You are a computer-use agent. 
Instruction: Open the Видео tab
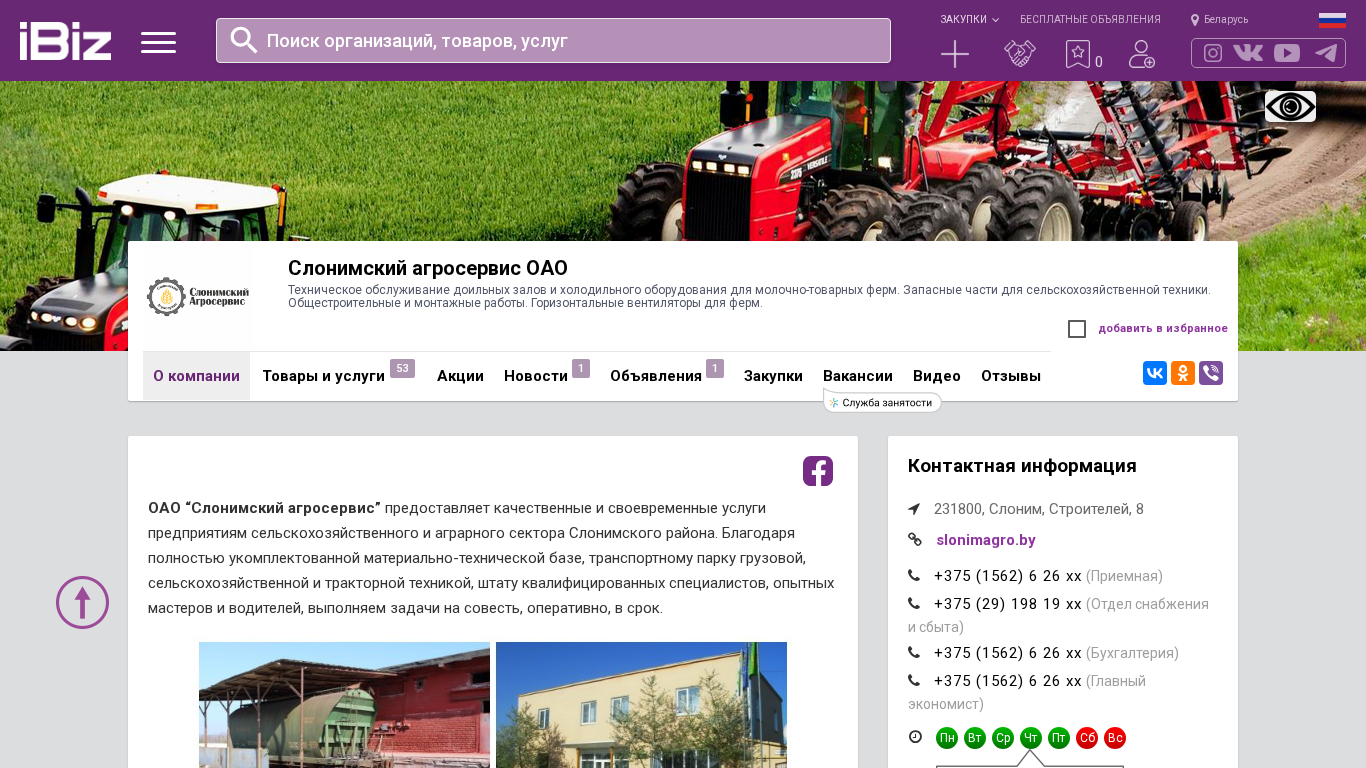point(937,376)
